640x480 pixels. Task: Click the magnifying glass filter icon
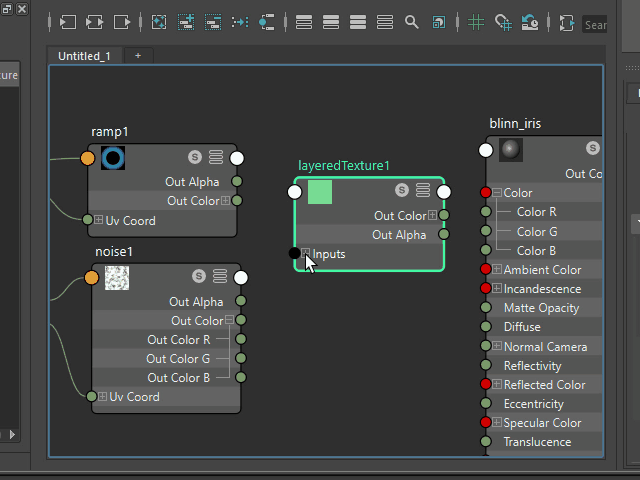coord(411,21)
